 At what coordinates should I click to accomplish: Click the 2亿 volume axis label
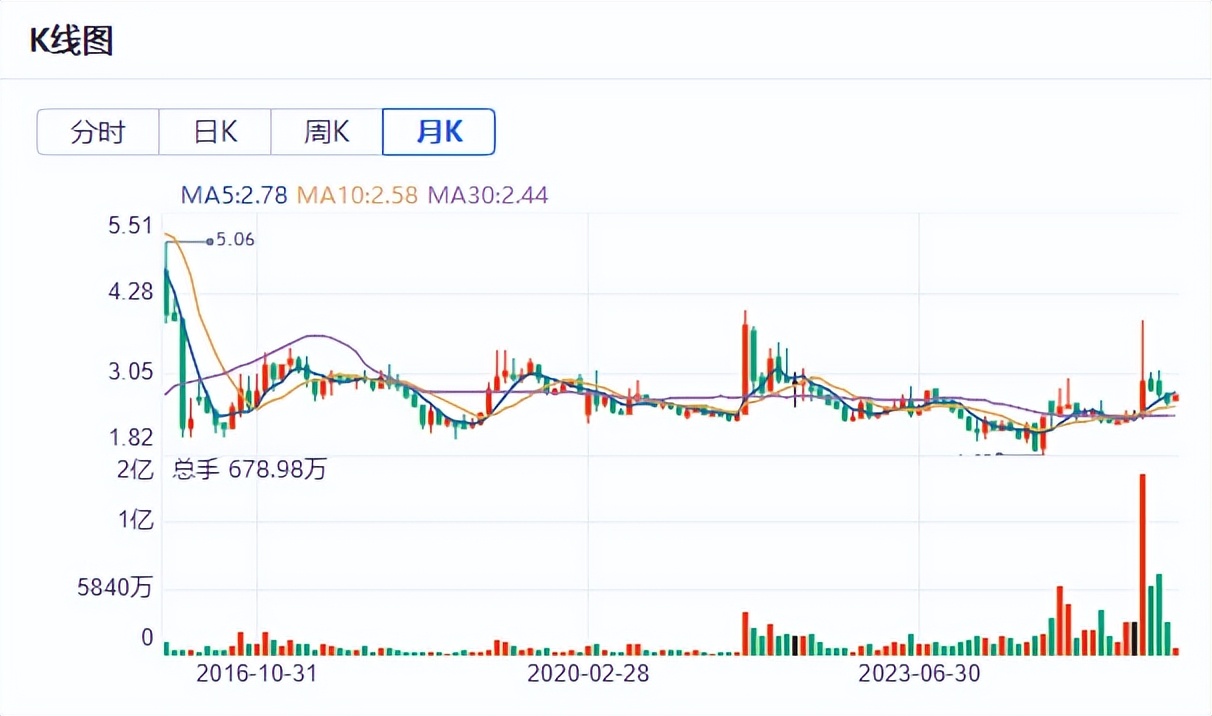click(135, 469)
